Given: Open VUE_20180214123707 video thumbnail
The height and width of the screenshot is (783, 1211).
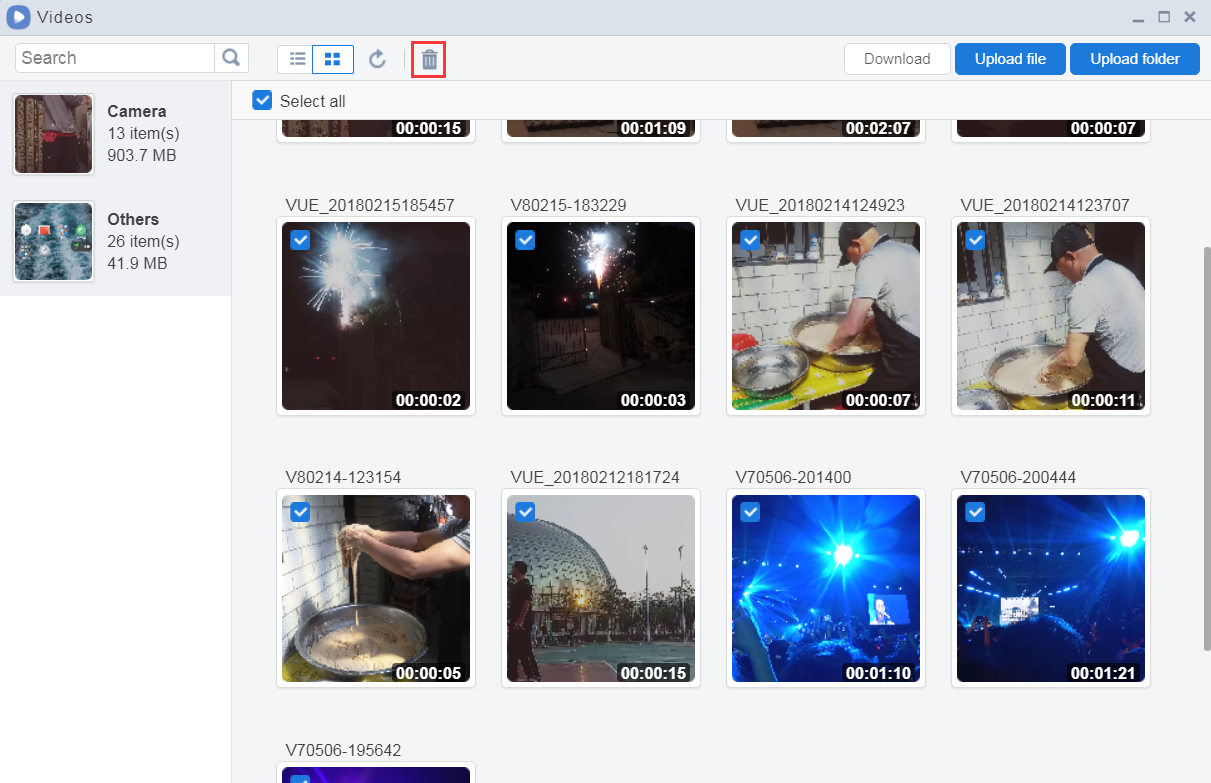Looking at the screenshot, I should [x=1051, y=316].
